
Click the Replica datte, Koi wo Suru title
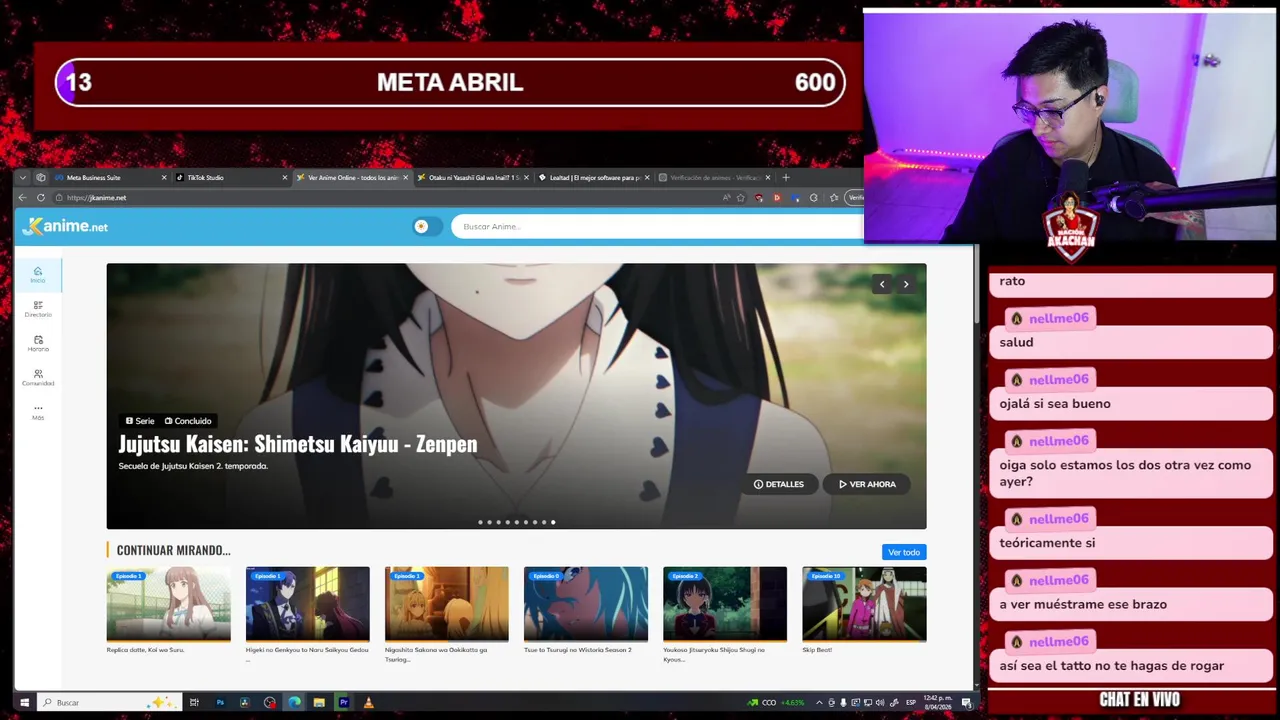point(145,650)
